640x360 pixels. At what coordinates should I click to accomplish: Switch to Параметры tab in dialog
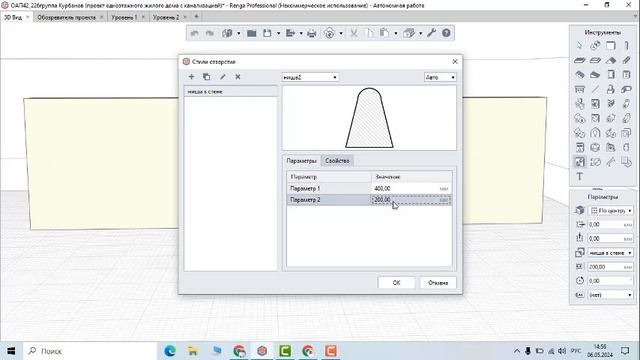[x=301, y=161]
